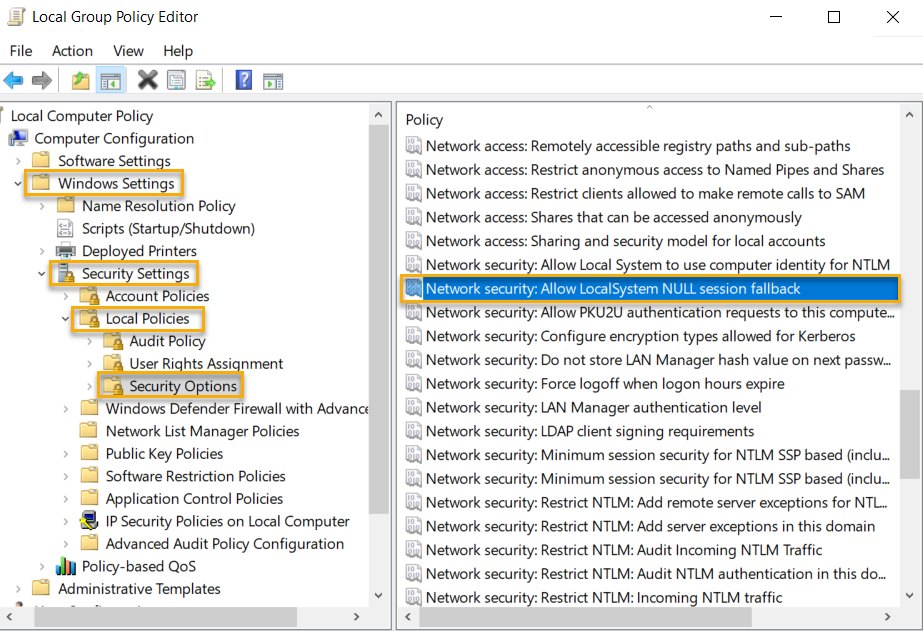
Task: Click the Export List toolbar icon
Action: point(205,79)
